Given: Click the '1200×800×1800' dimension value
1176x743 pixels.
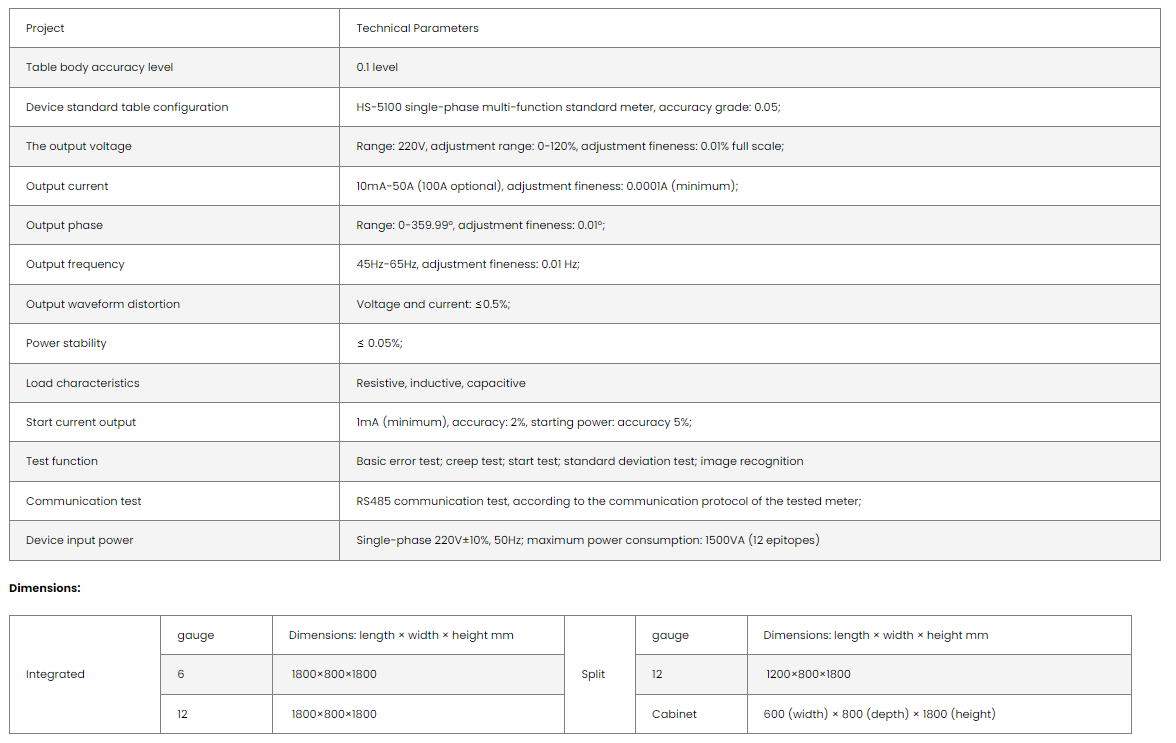Looking at the screenshot, I should click(808, 674).
